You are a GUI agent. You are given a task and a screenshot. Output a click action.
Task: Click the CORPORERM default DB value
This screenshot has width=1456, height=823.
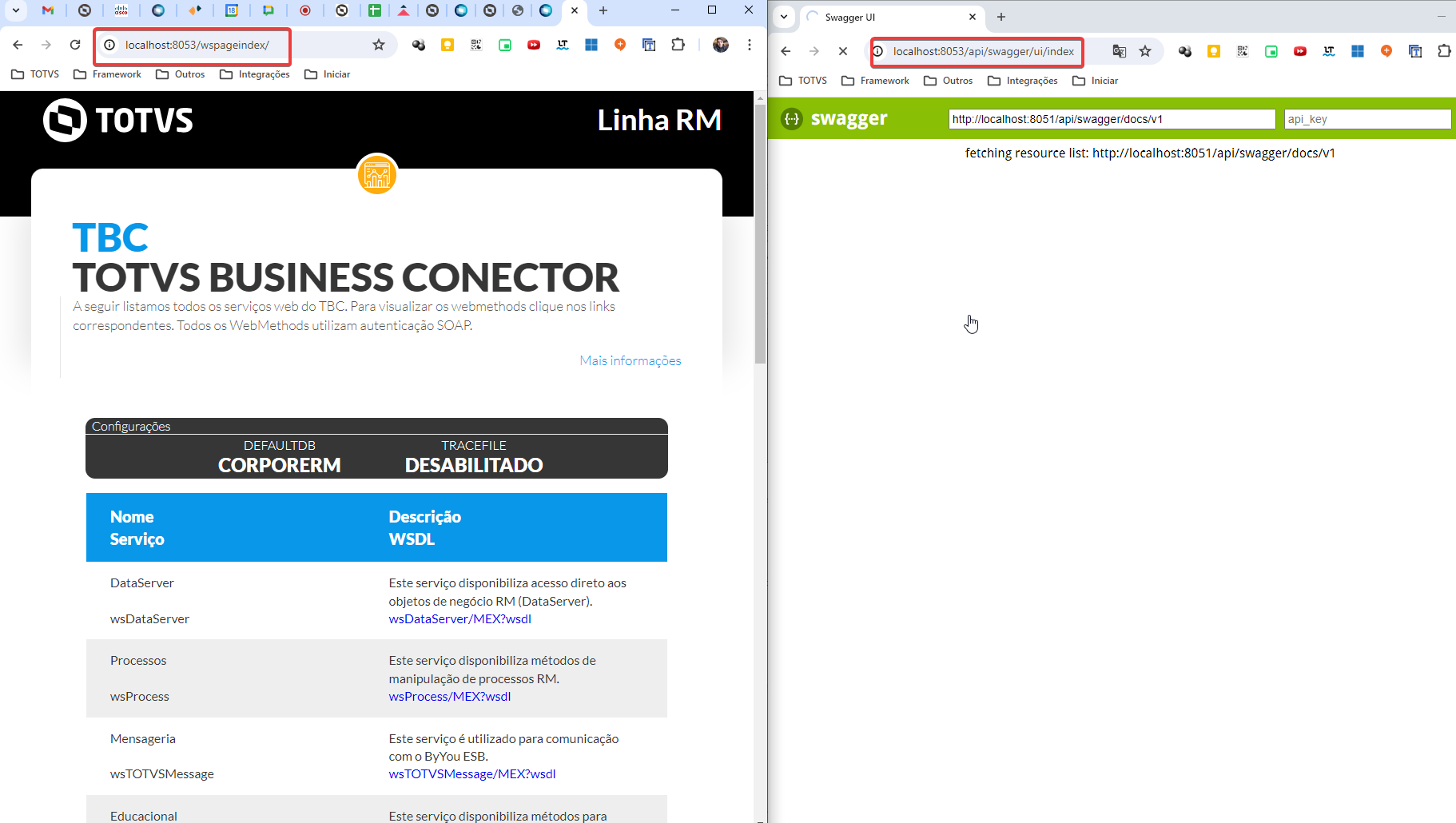(x=280, y=465)
